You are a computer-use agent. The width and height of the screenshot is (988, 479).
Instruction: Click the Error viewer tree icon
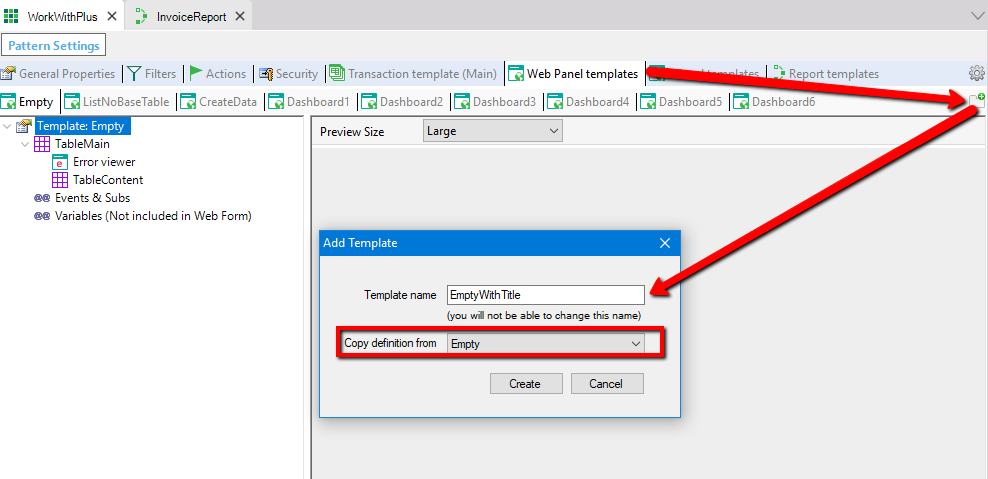click(x=60, y=162)
